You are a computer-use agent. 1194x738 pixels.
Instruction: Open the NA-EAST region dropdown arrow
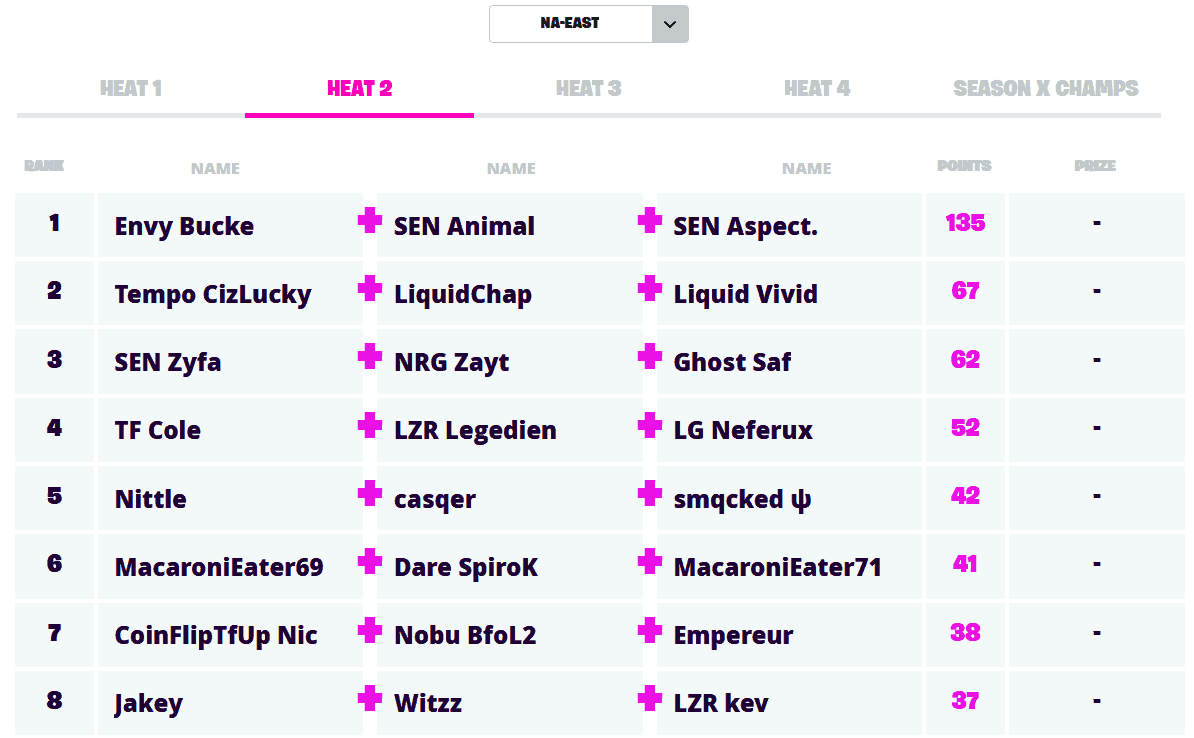670,24
